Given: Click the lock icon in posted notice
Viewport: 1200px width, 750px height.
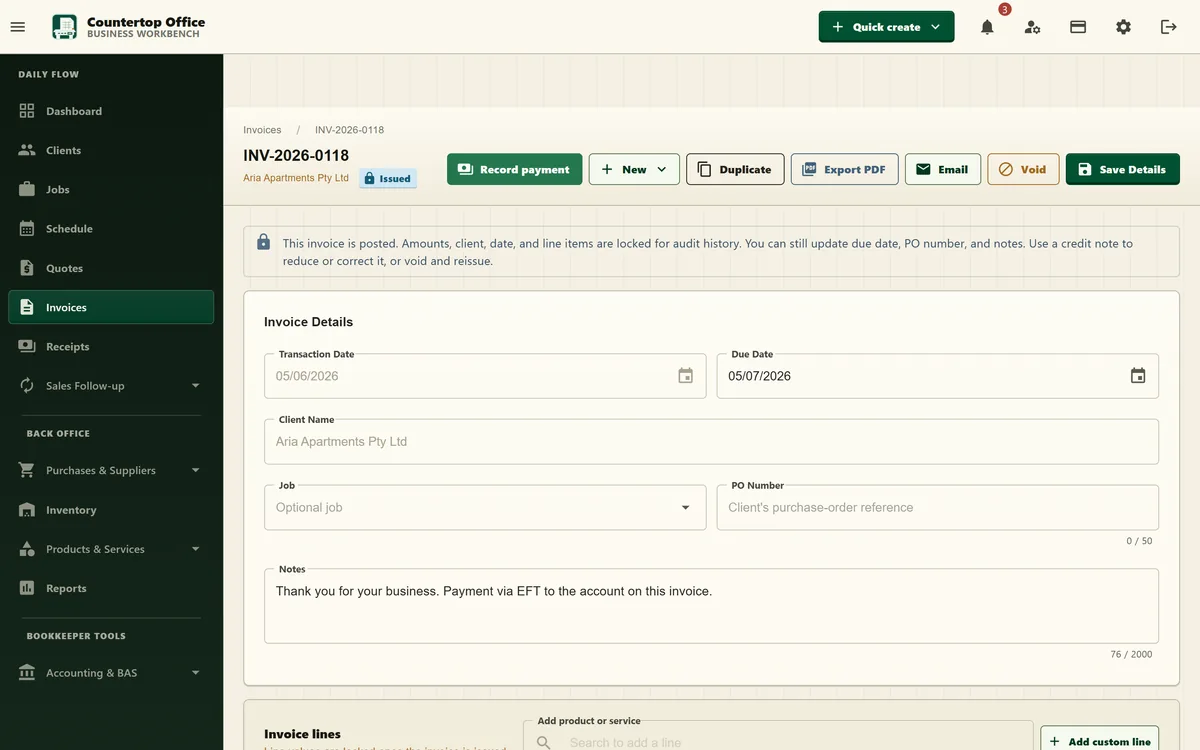Looking at the screenshot, I should coord(263,242).
